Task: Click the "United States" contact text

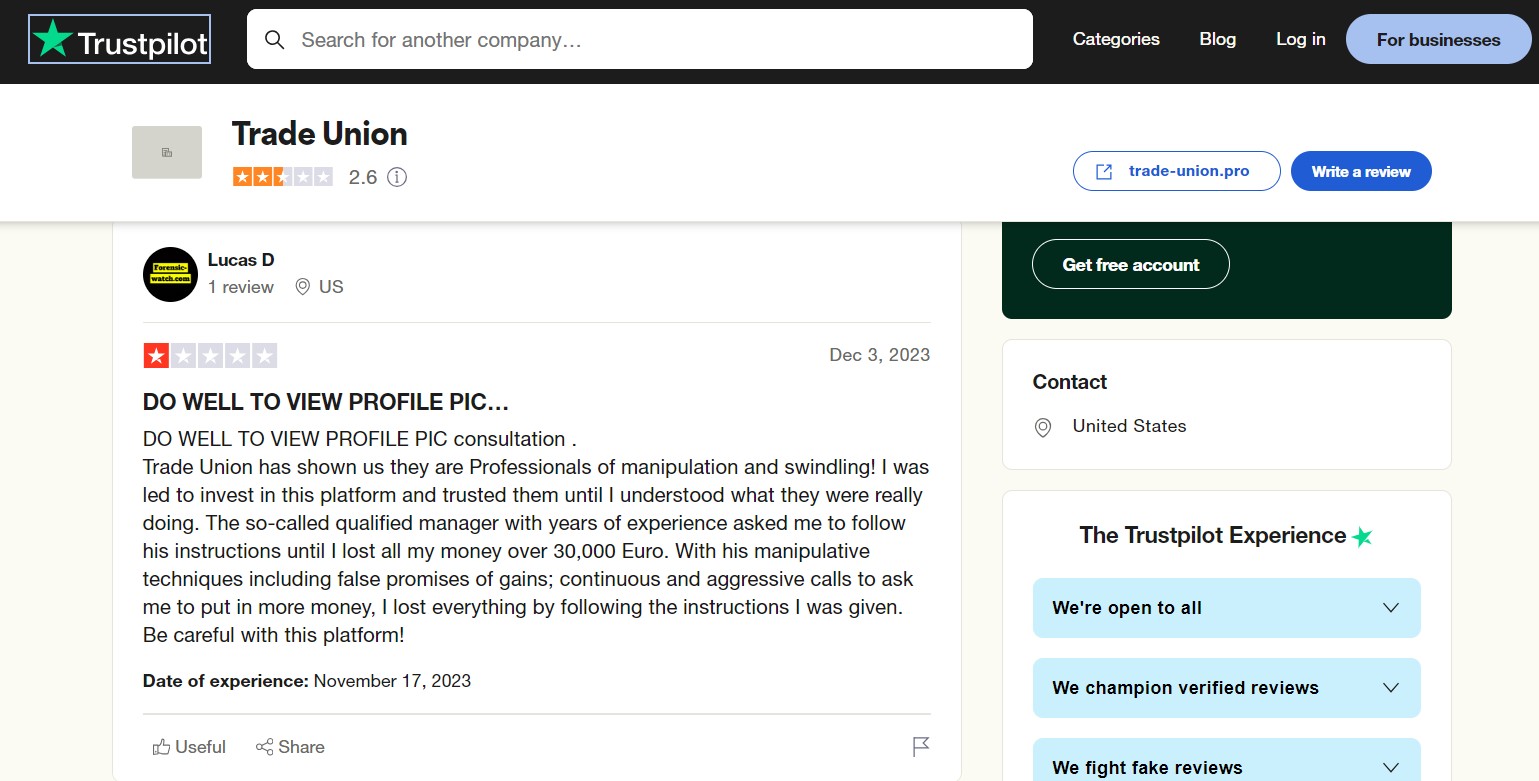Action: [x=1129, y=426]
